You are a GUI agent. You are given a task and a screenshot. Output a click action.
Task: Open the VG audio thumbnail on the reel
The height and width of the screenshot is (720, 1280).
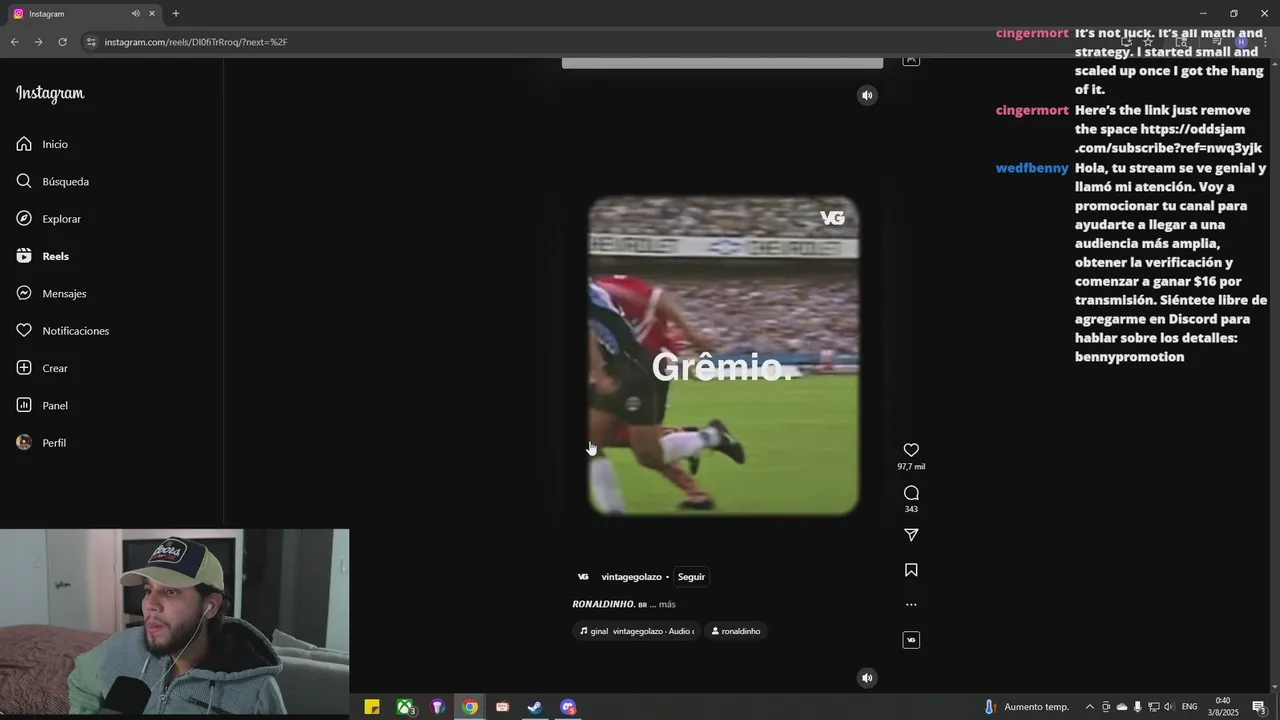(911, 640)
